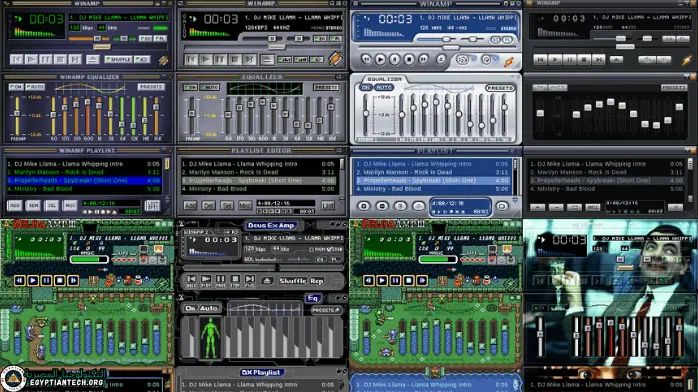Toggle repeat in the green-display classic Winamp
Screen dimensions: 698x392
(x=142, y=59)
